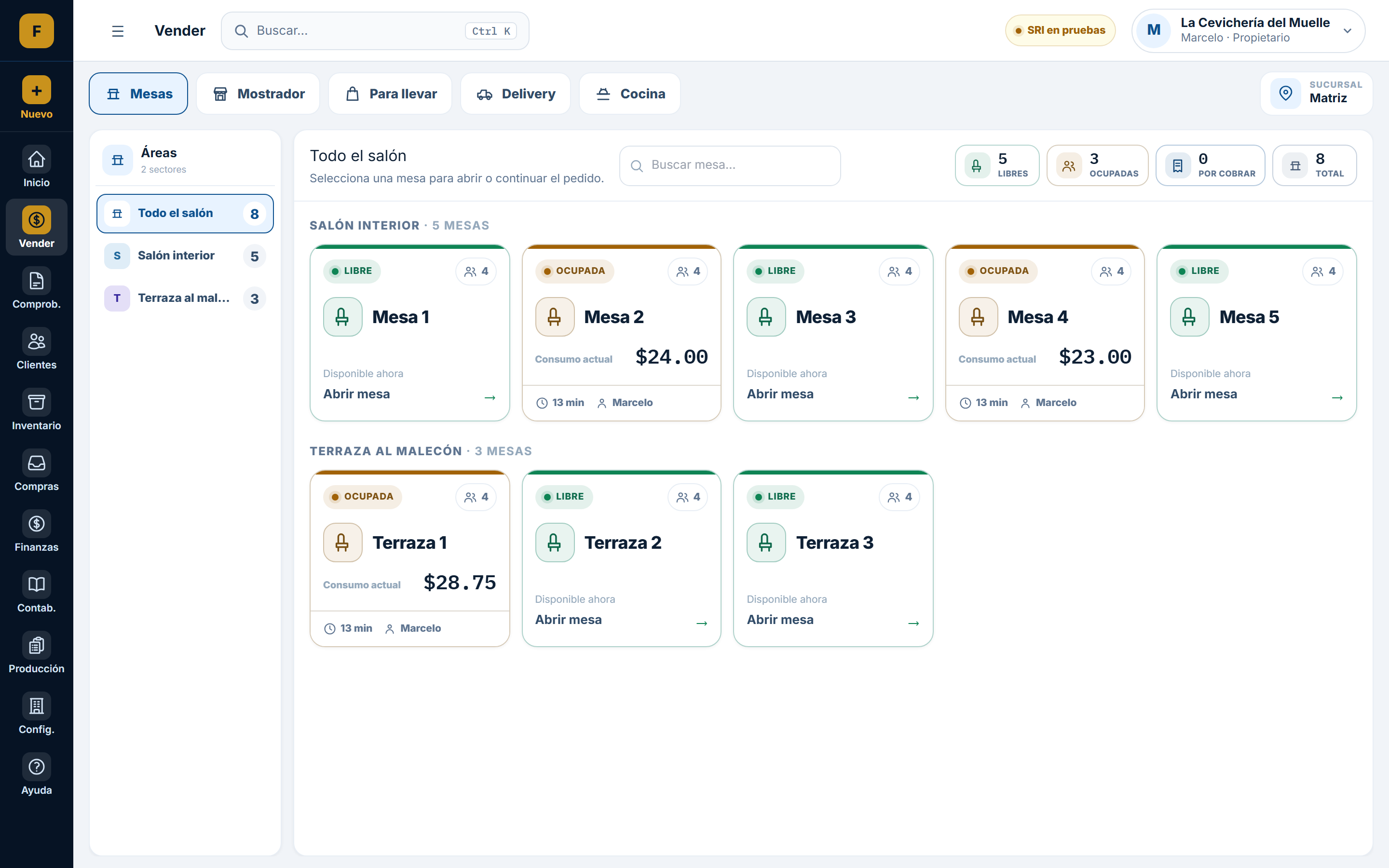
Task: Open Inventario from sidebar
Action: [36, 410]
